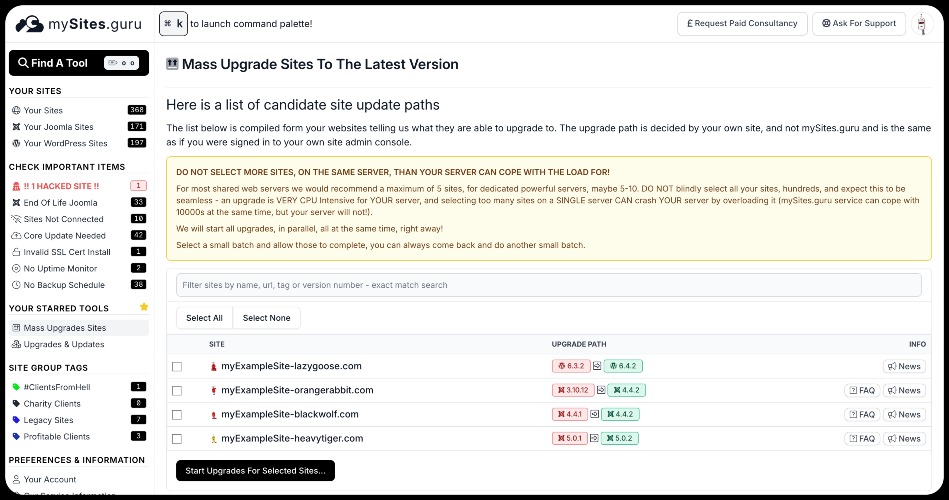Click the site icon for myExampleSite-lazygoose.com

coord(213,366)
